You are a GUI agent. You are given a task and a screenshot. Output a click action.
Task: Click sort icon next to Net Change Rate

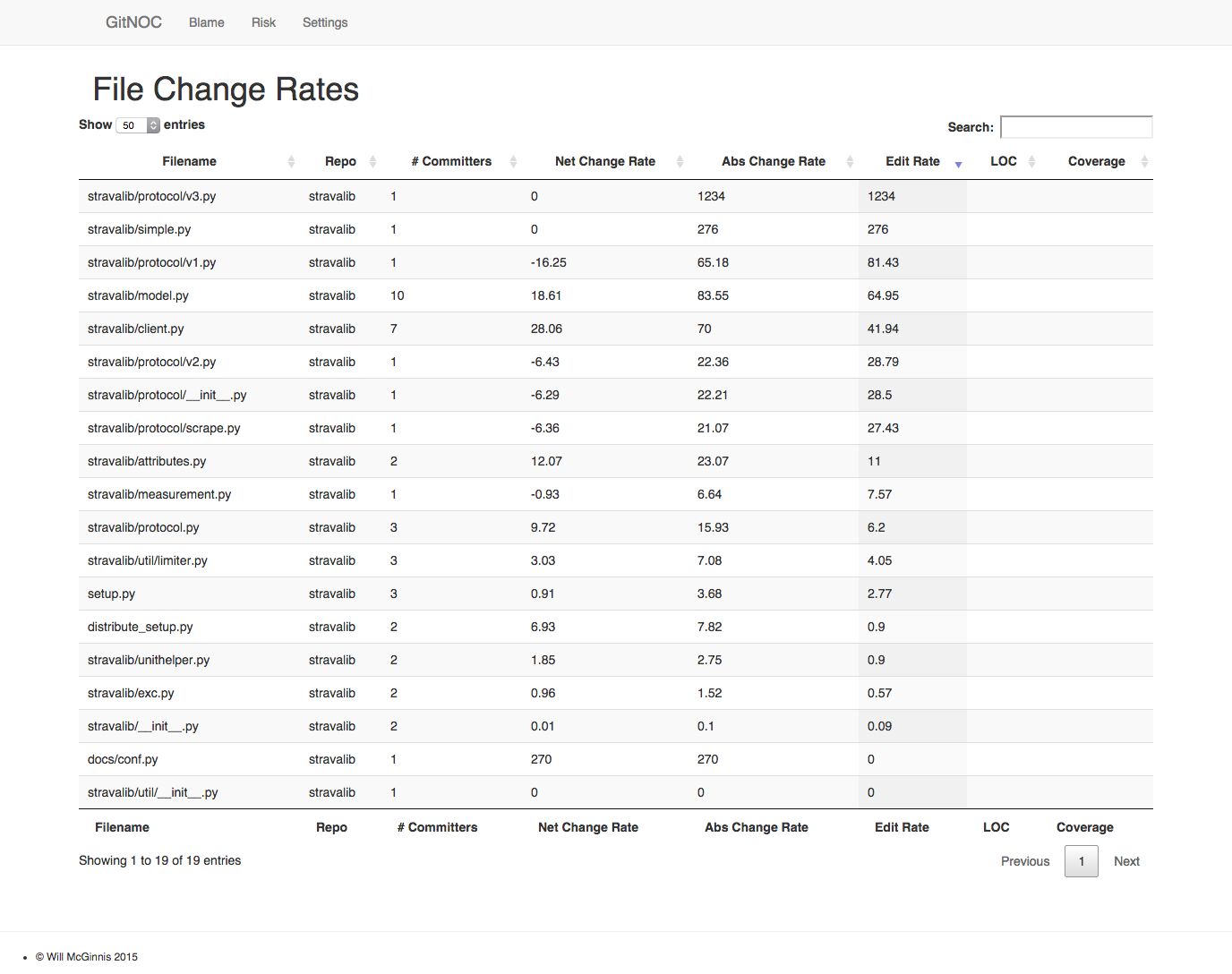[680, 161]
